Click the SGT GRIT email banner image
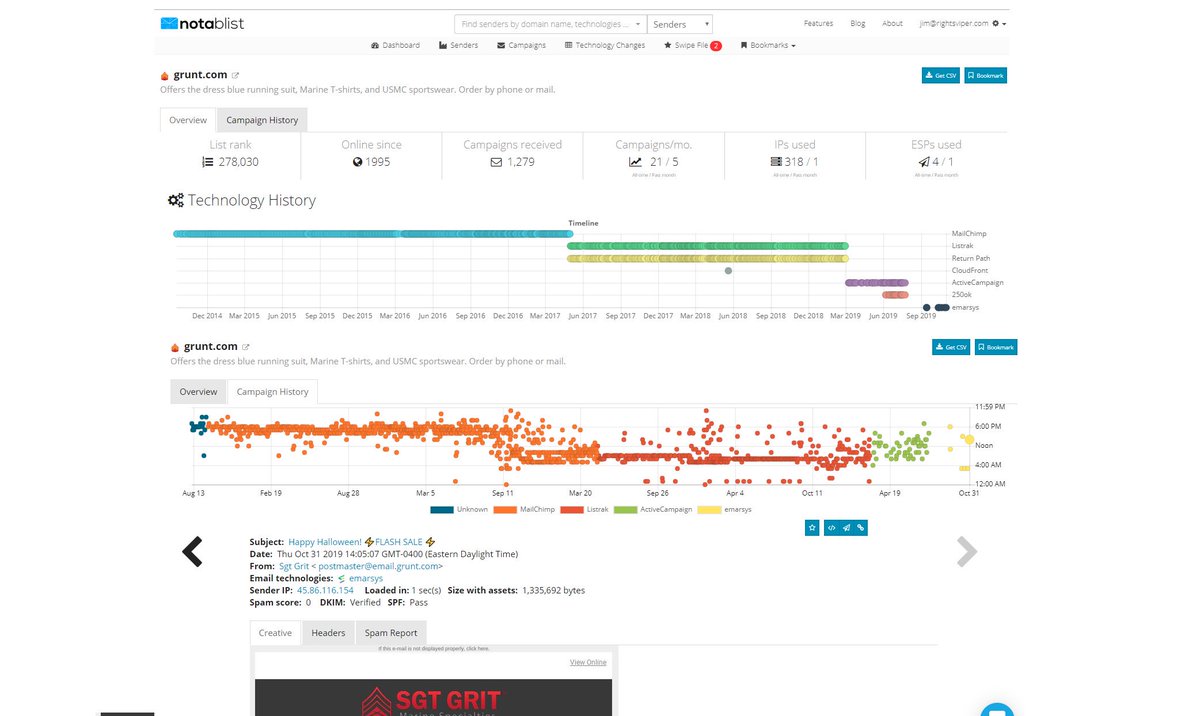The height and width of the screenshot is (716, 1200). point(432,698)
